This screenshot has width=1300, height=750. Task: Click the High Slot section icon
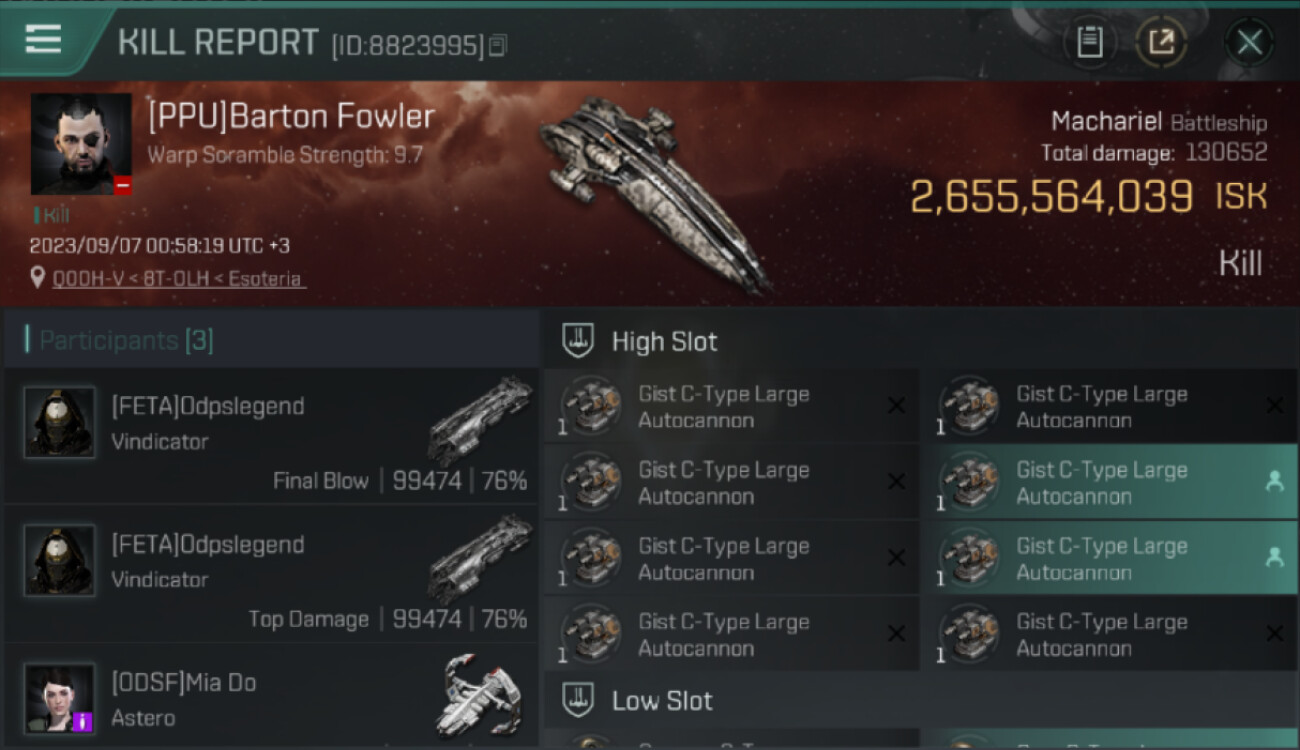[578, 341]
